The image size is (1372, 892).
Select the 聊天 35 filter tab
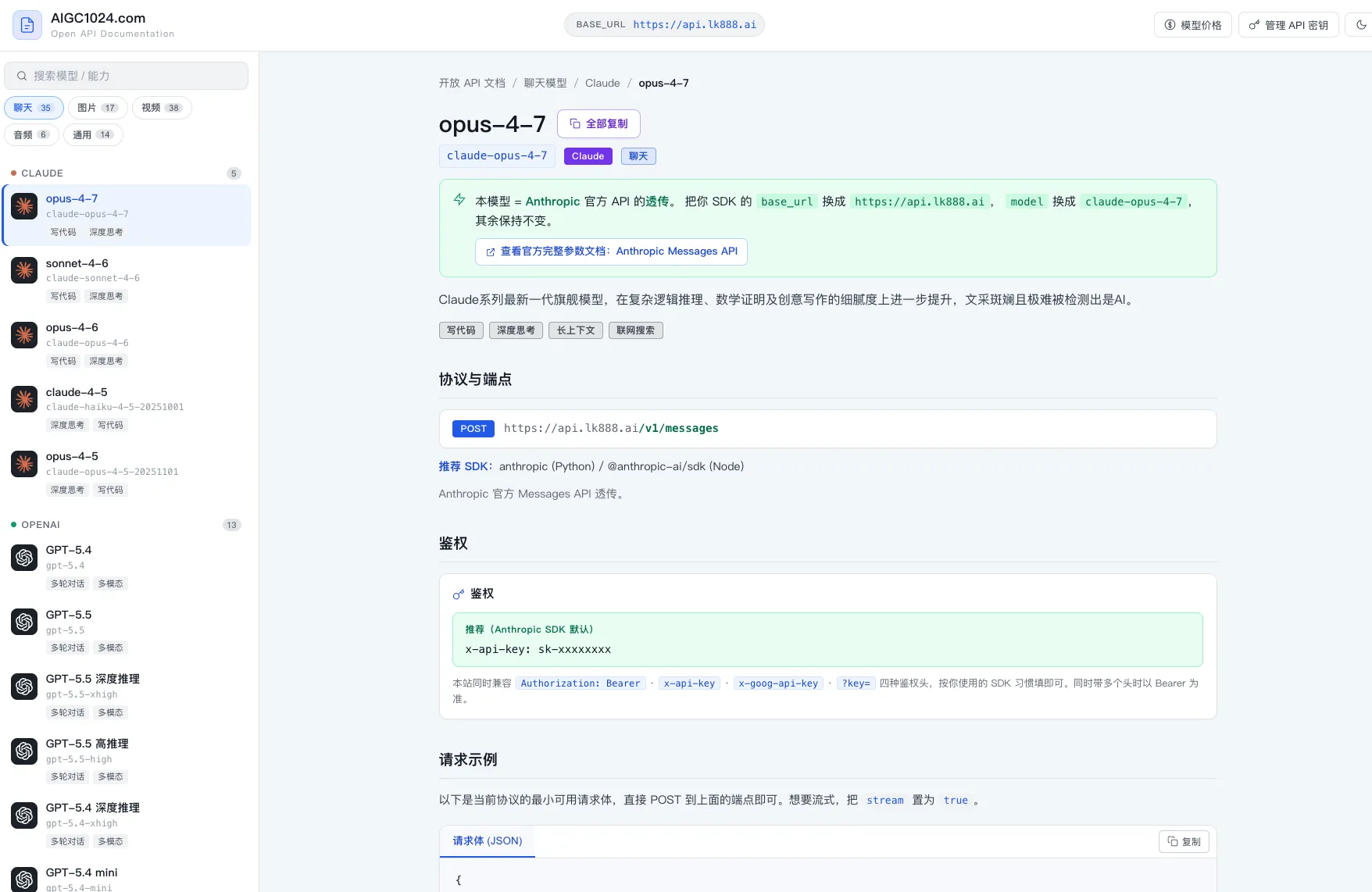[x=34, y=108]
